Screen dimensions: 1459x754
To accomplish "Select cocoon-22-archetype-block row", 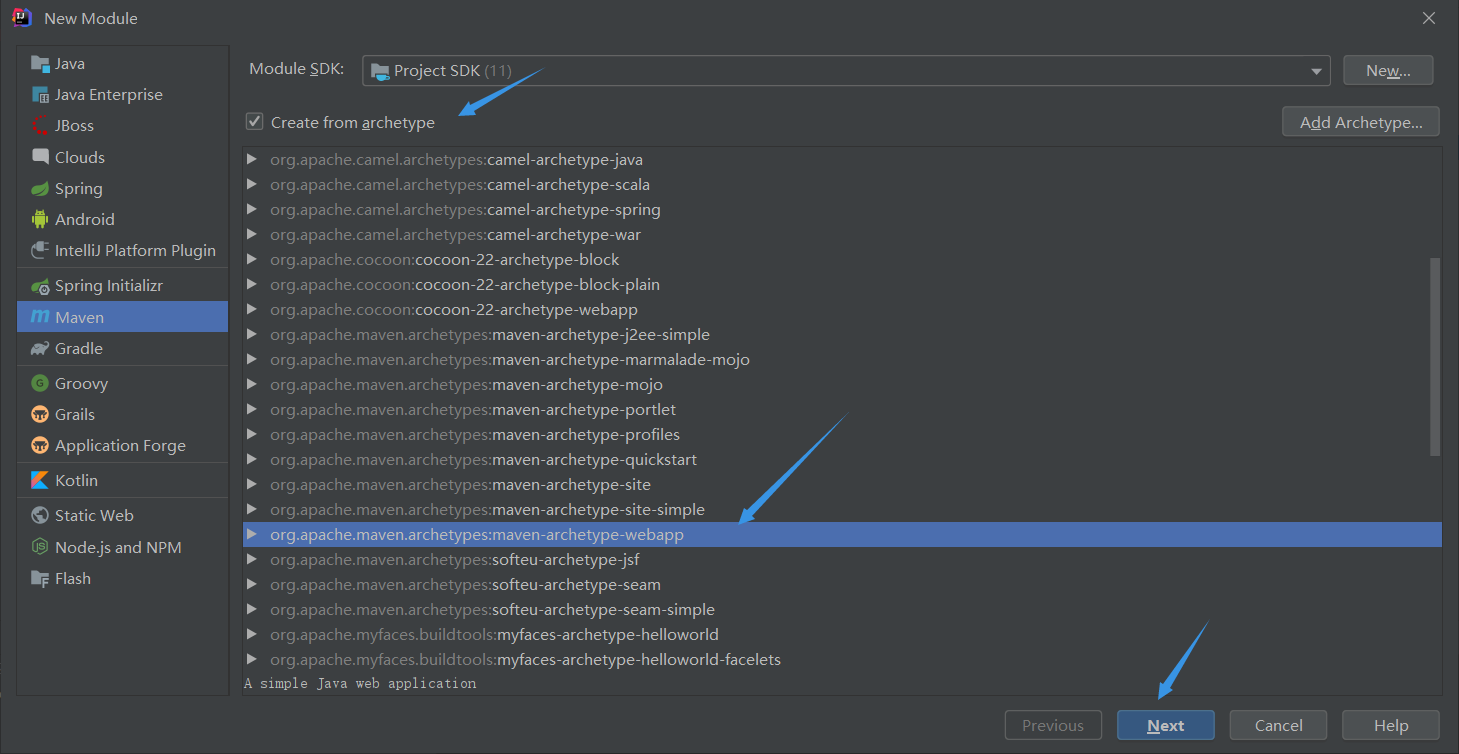I will point(842,259).
